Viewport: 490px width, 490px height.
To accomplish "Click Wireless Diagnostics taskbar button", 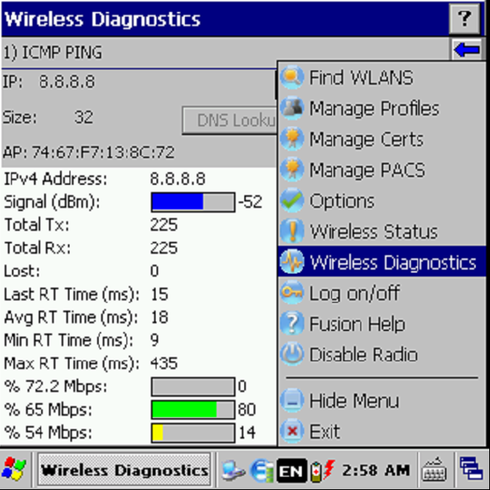I will pyautogui.click(x=124, y=470).
